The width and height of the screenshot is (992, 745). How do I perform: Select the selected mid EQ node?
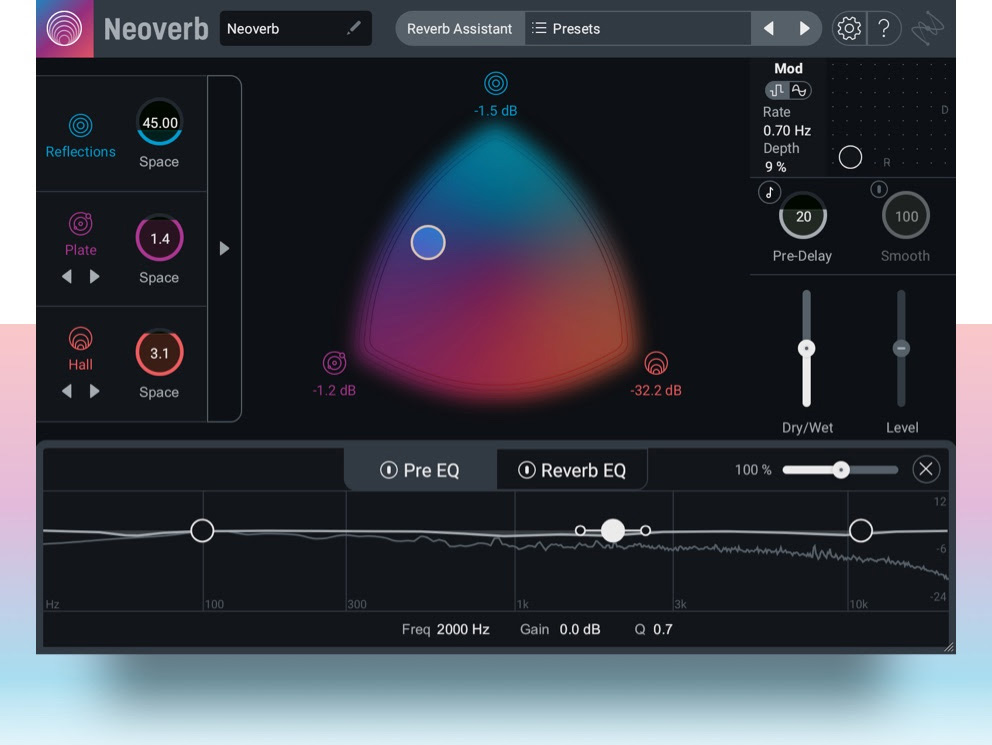612,530
